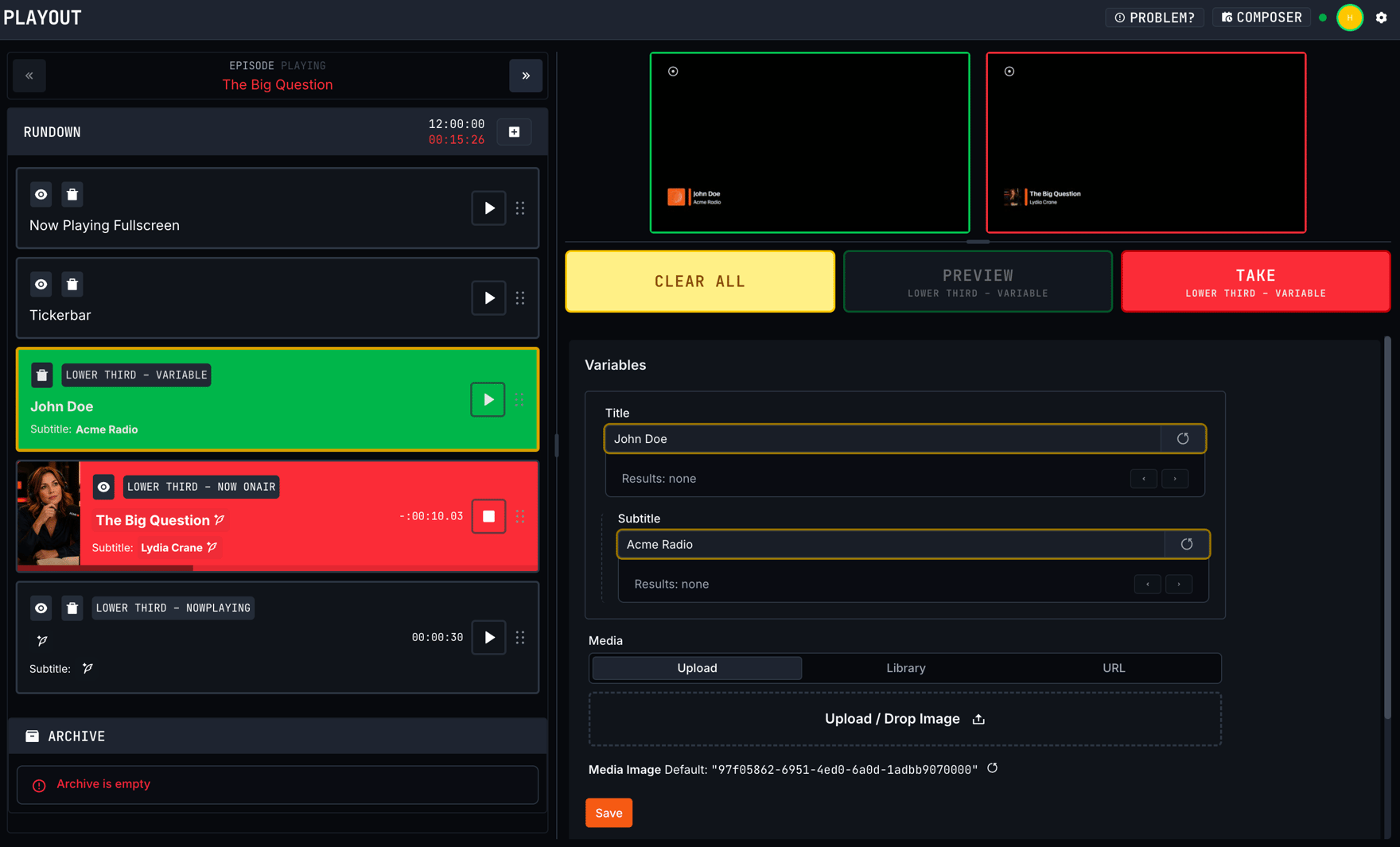The image size is (1400, 847).
Task: Grab drag handle of Now Playing Fullscreen row
Action: pos(520,208)
